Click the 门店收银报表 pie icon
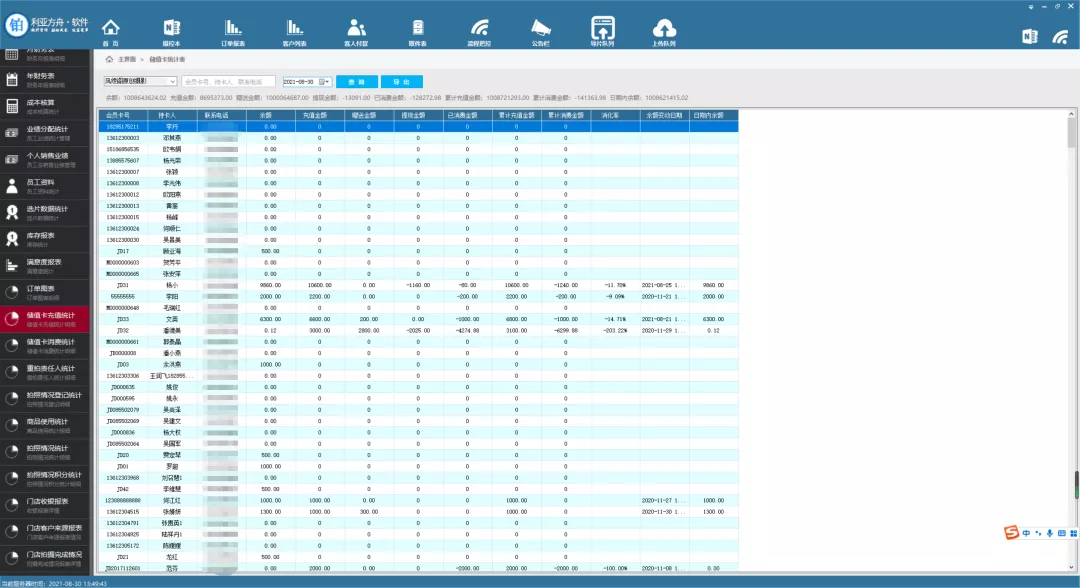Viewport: 1080px width, 588px height. pos(12,505)
